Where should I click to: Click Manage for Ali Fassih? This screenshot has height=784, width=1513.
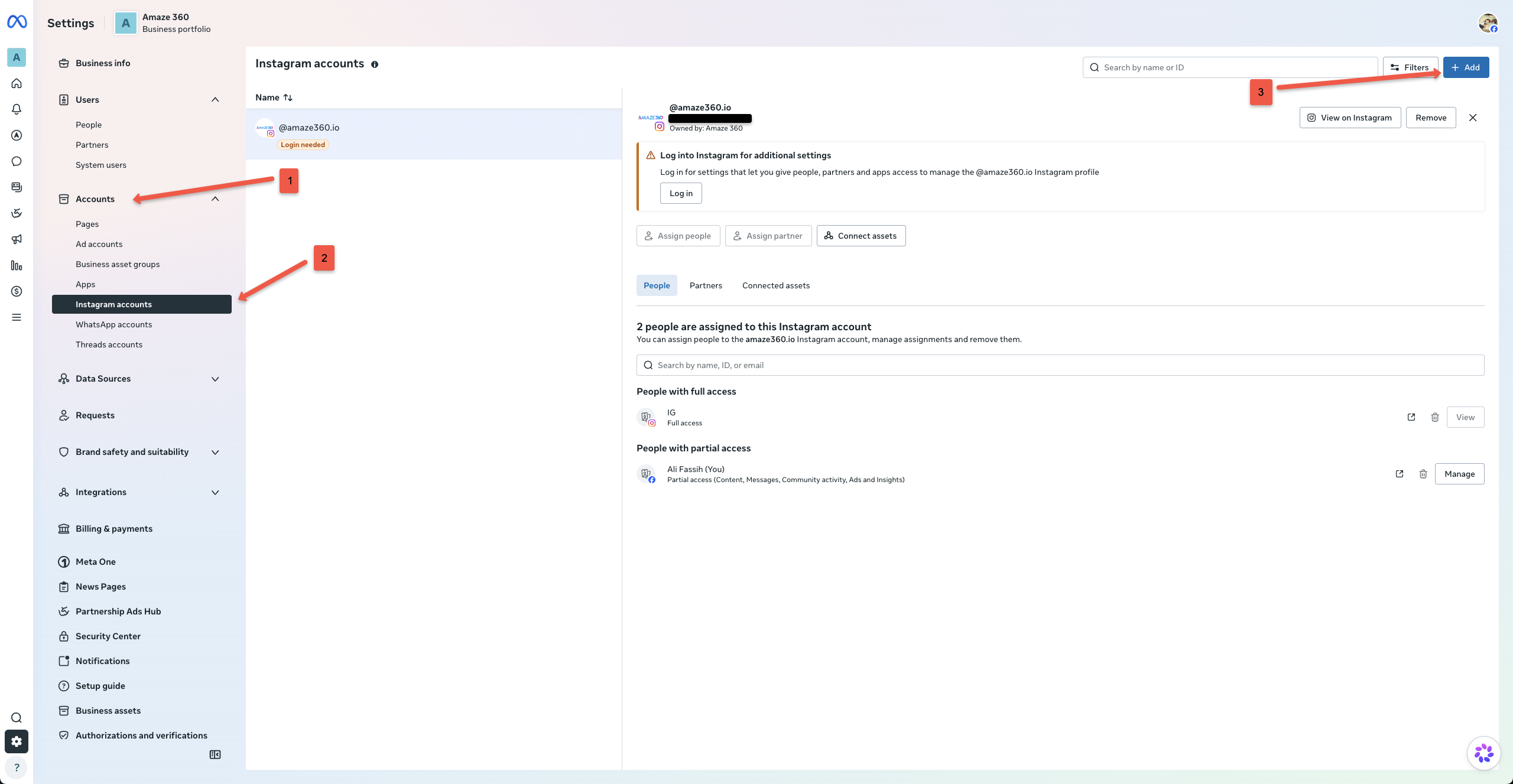click(1459, 474)
